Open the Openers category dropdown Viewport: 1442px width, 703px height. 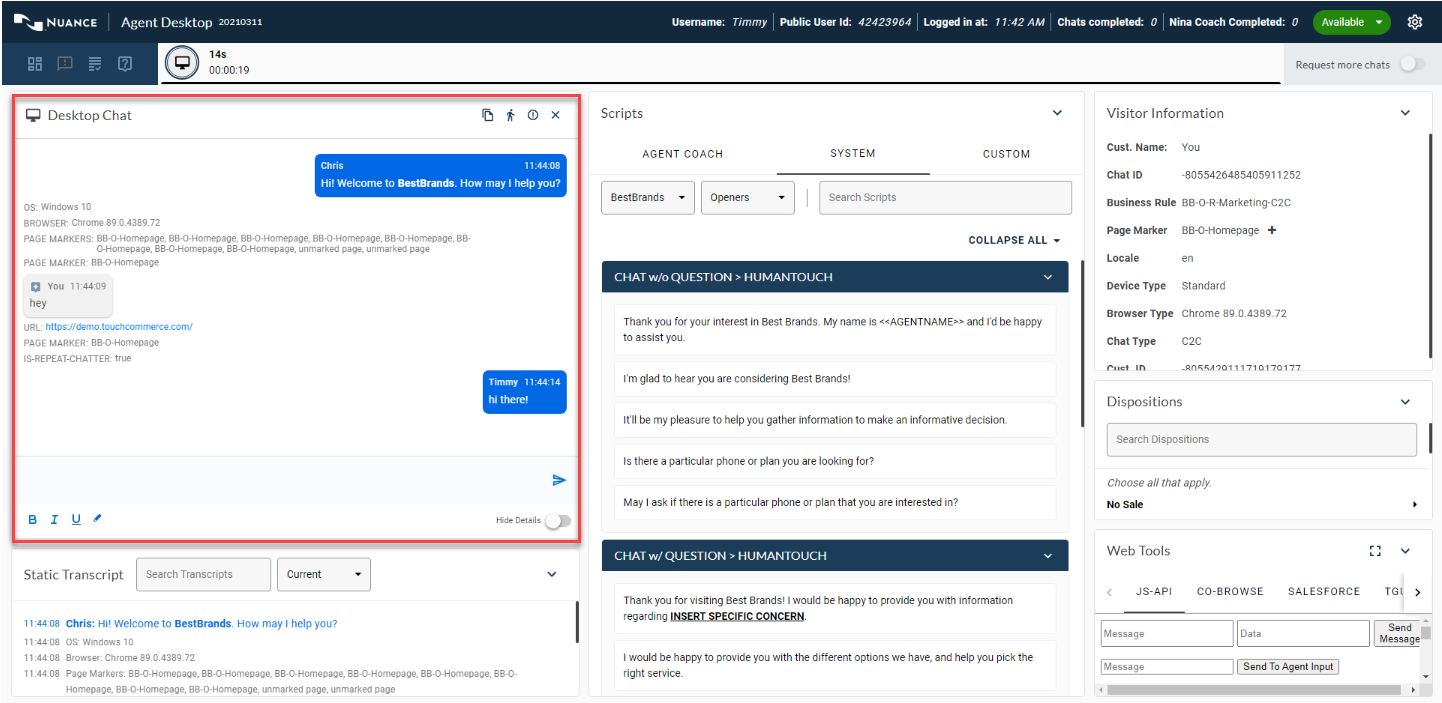coord(747,197)
